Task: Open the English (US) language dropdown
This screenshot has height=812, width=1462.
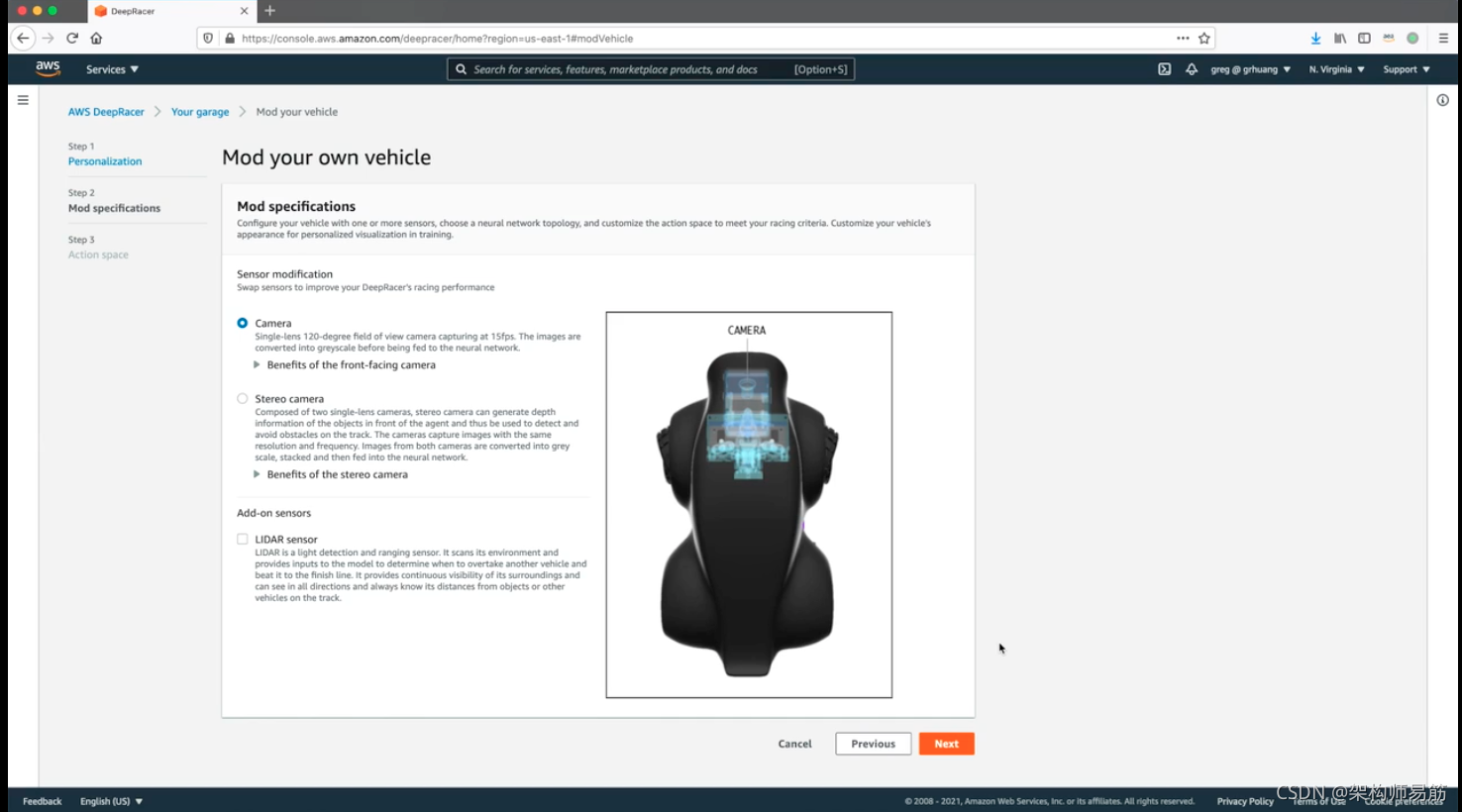Action: (x=111, y=801)
